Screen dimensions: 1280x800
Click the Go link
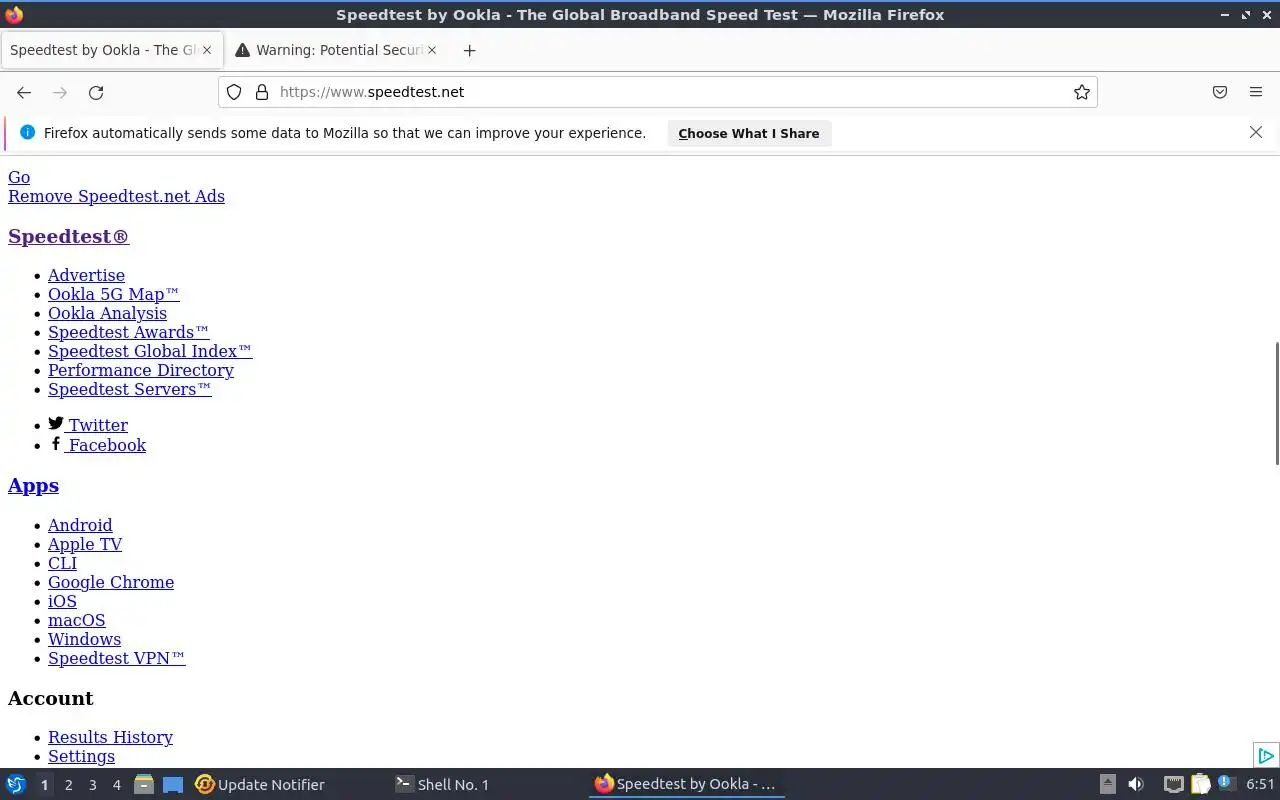[x=19, y=177]
